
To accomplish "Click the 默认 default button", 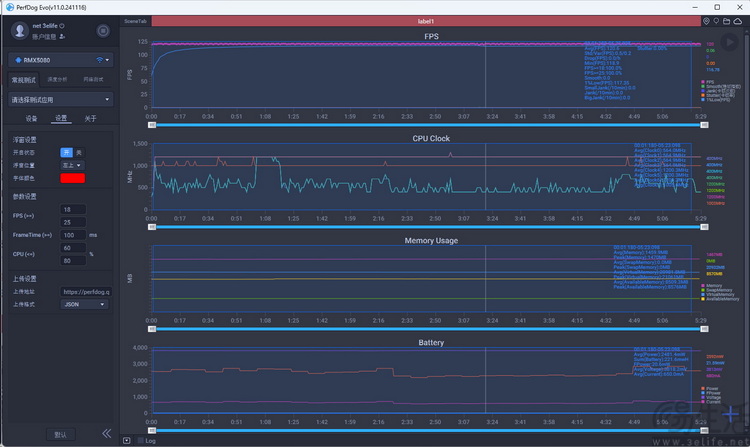I will [x=60, y=435].
